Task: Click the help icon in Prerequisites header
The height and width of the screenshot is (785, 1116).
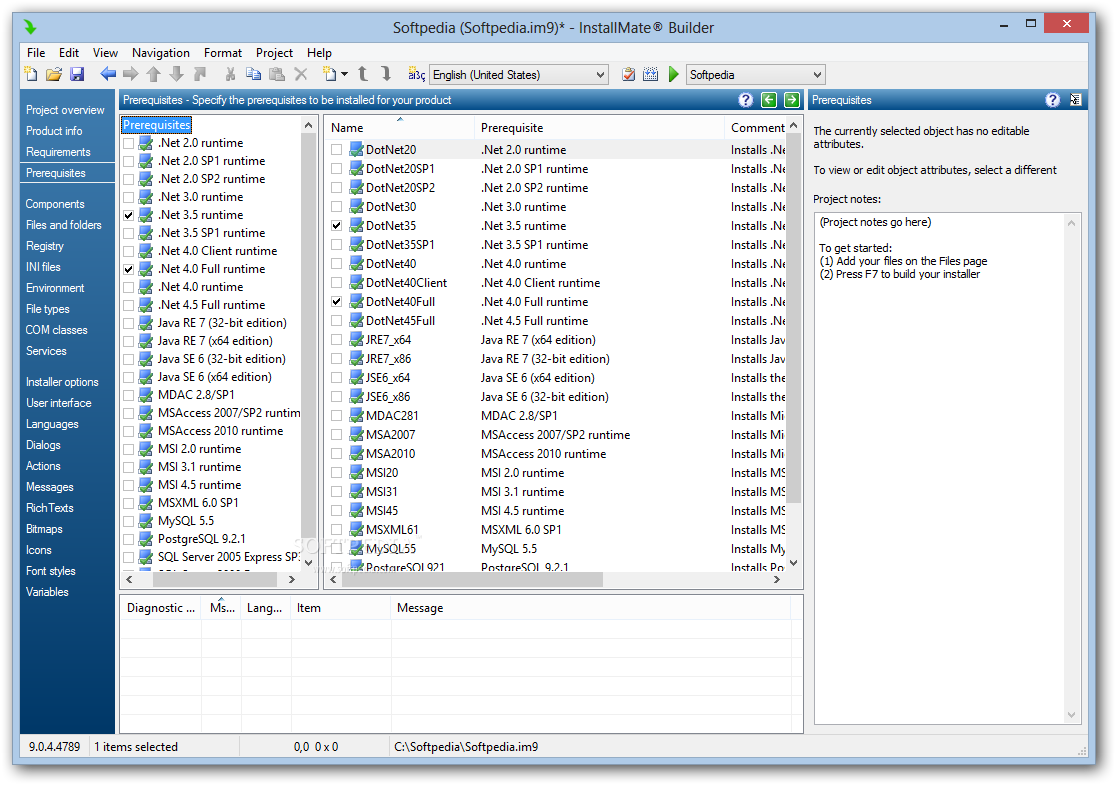Action: click(745, 100)
